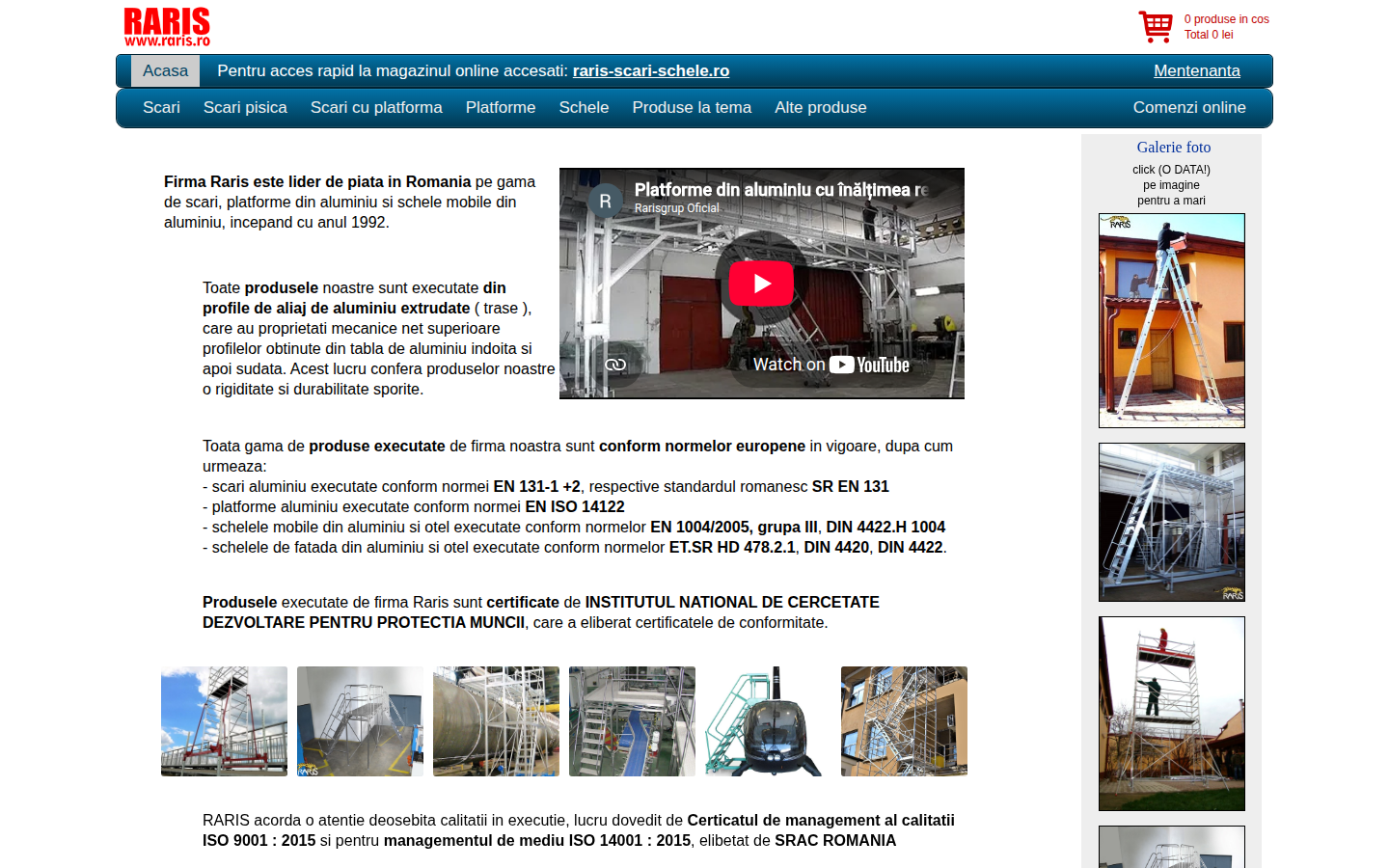Select the Acasa tab
This screenshot has width=1389, height=868.
166,71
